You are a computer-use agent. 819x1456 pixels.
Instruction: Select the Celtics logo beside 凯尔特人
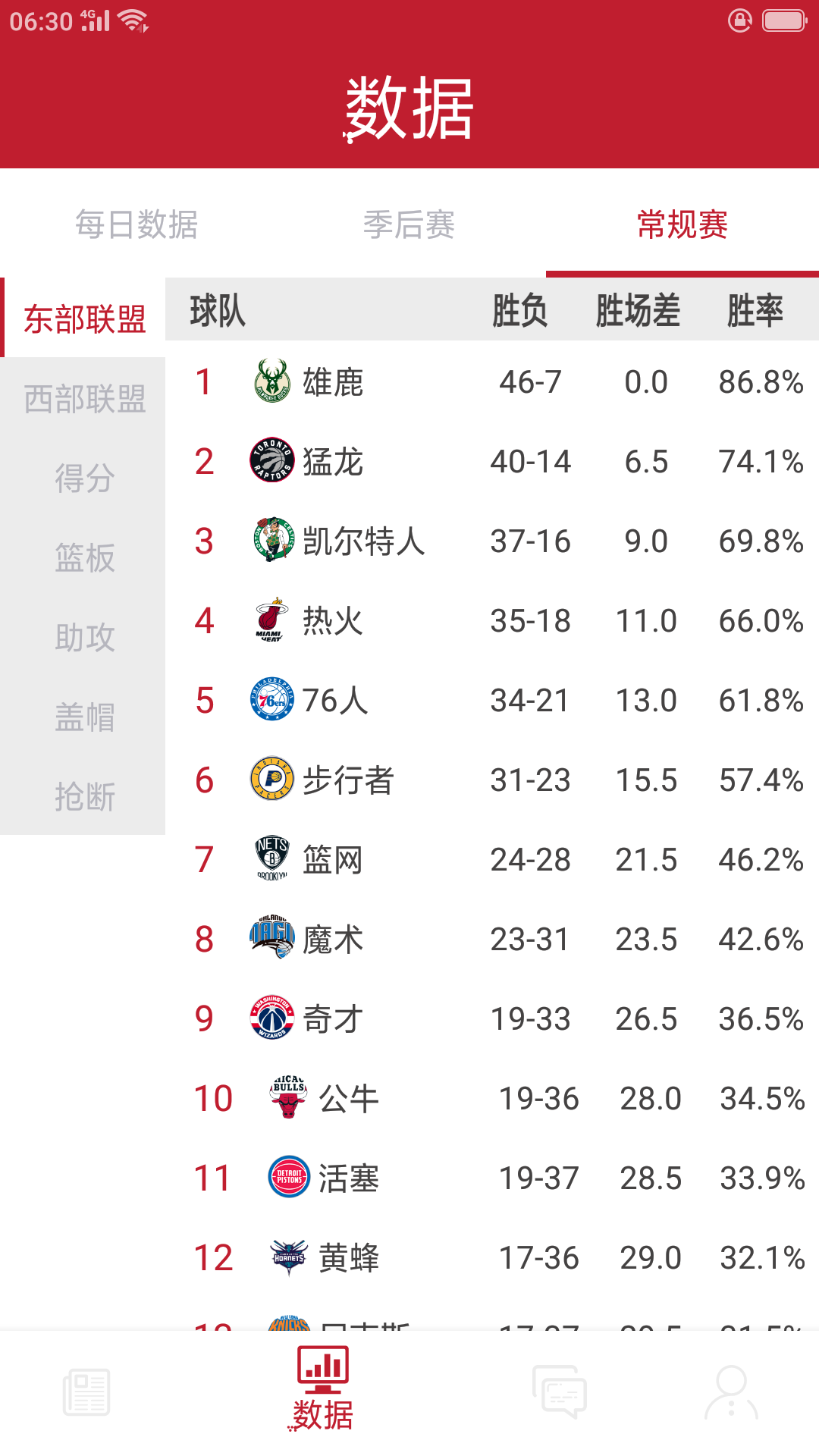click(273, 541)
